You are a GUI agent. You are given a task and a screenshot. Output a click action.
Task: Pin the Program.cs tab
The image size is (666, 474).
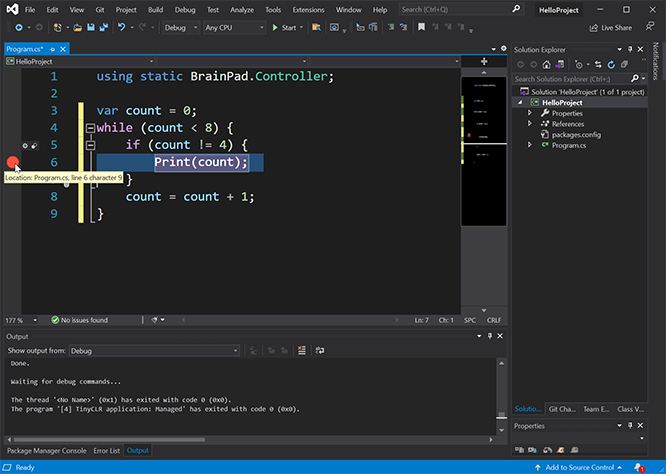point(53,49)
